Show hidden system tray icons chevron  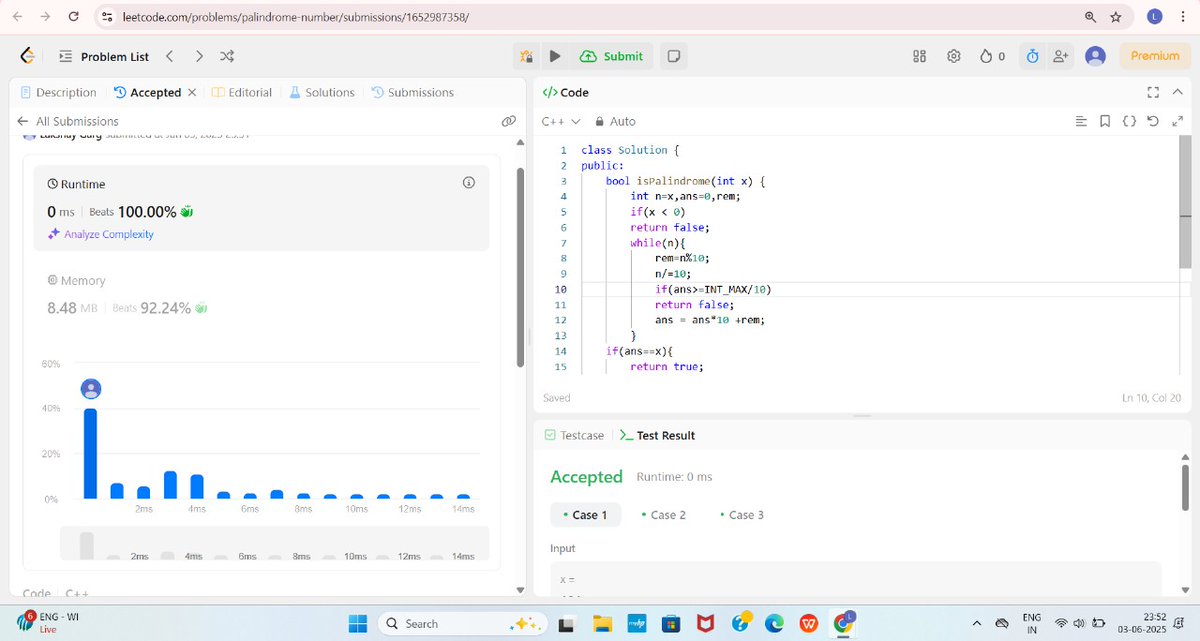click(x=977, y=623)
